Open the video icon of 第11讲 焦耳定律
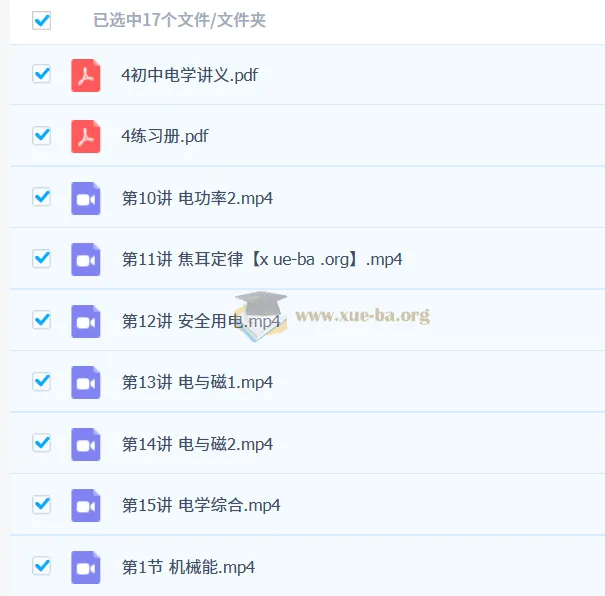This screenshot has height=596, width=605. click(86, 259)
